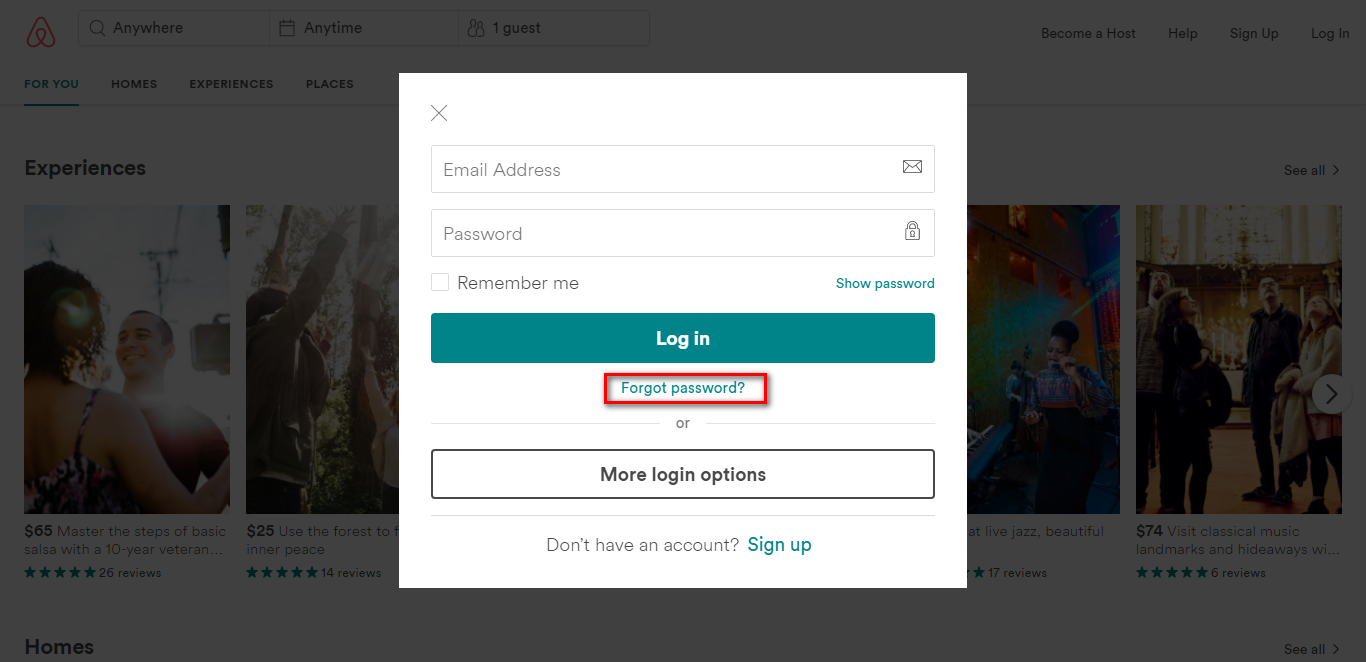The height and width of the screenshot is (662, 1366).
Task: Focus the Email Address input field
Action: click(x=683, y=169)
